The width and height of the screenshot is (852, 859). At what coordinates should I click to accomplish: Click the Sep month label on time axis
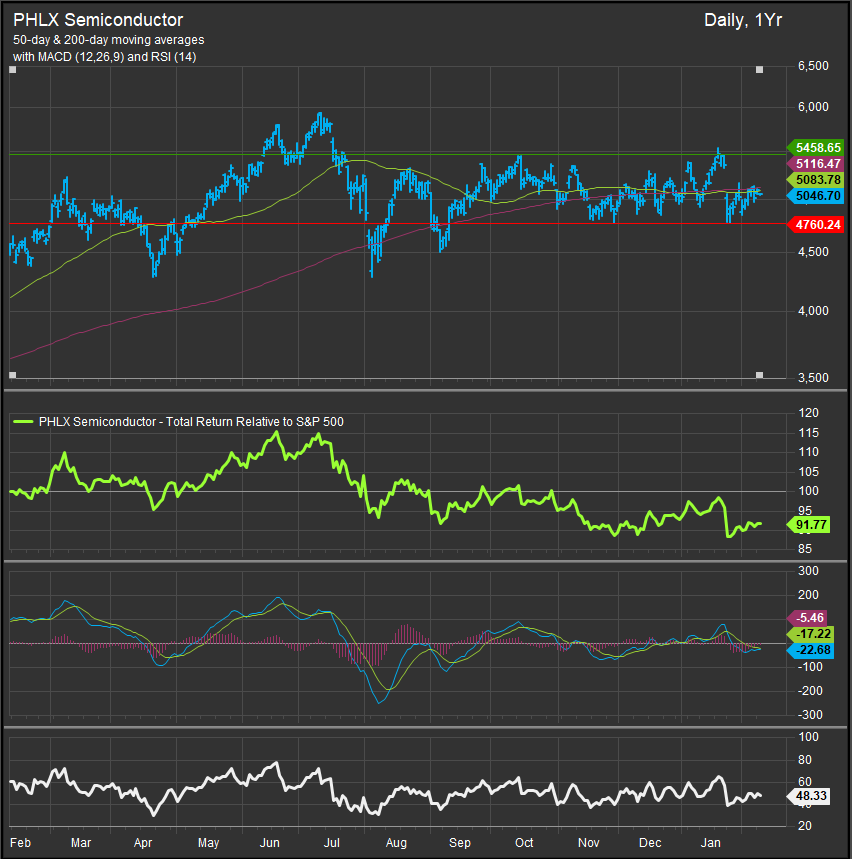click(460, 843)
